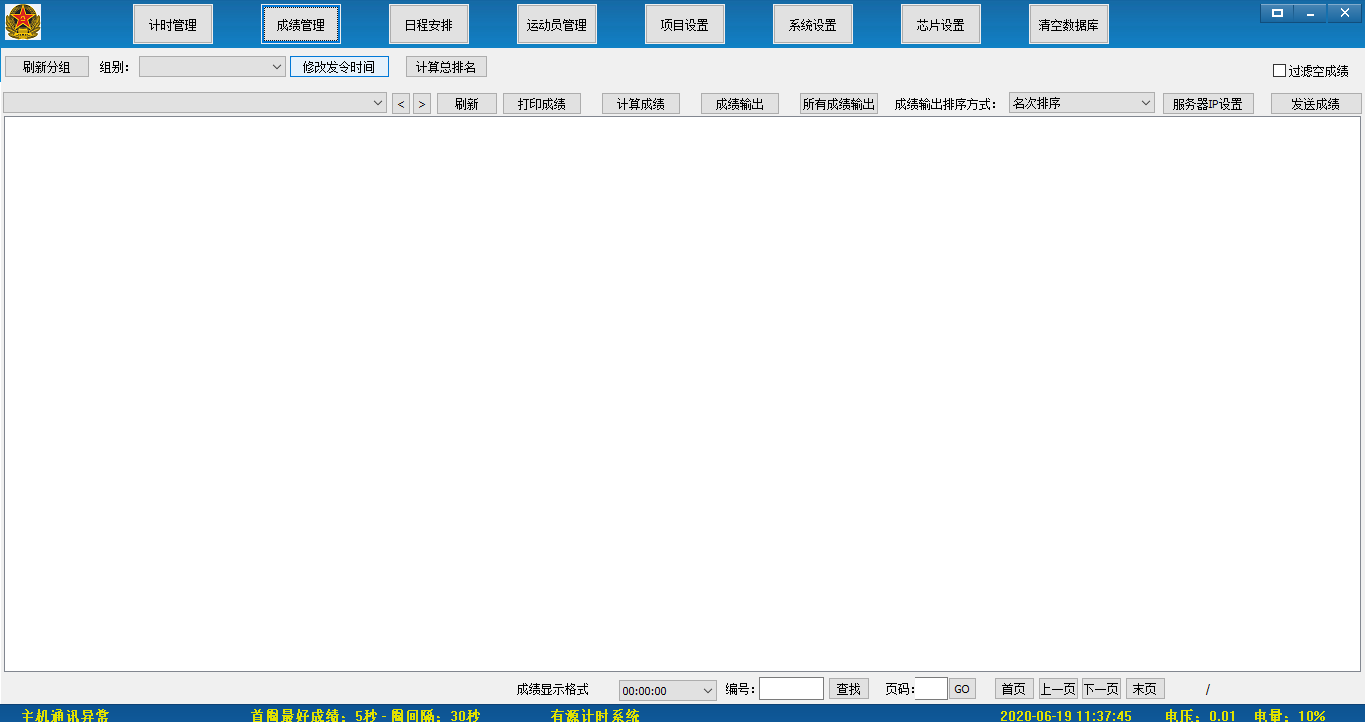
Task: Click the 打印成绩 button
Action: coord(542,104)
